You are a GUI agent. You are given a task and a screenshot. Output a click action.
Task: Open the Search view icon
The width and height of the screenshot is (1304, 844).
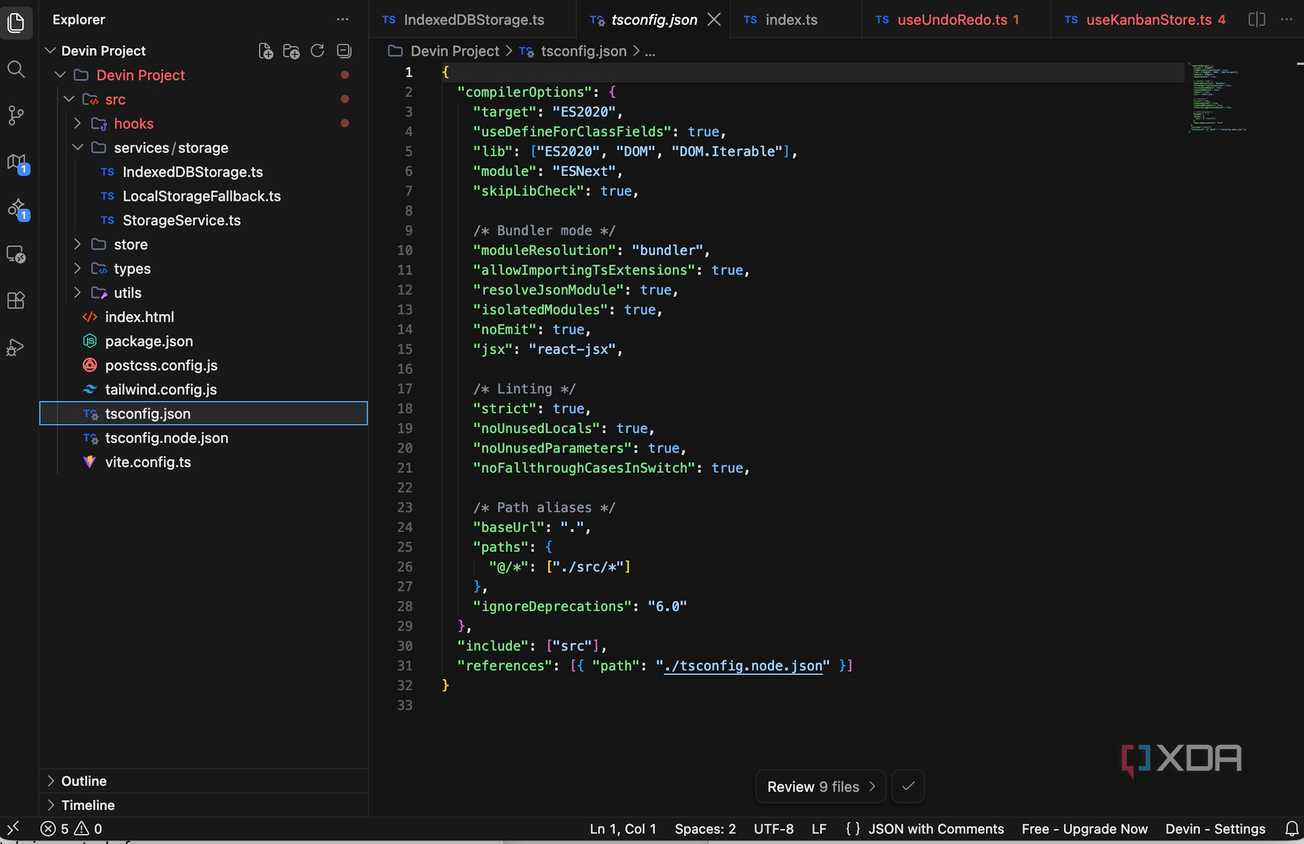point(16,69)
